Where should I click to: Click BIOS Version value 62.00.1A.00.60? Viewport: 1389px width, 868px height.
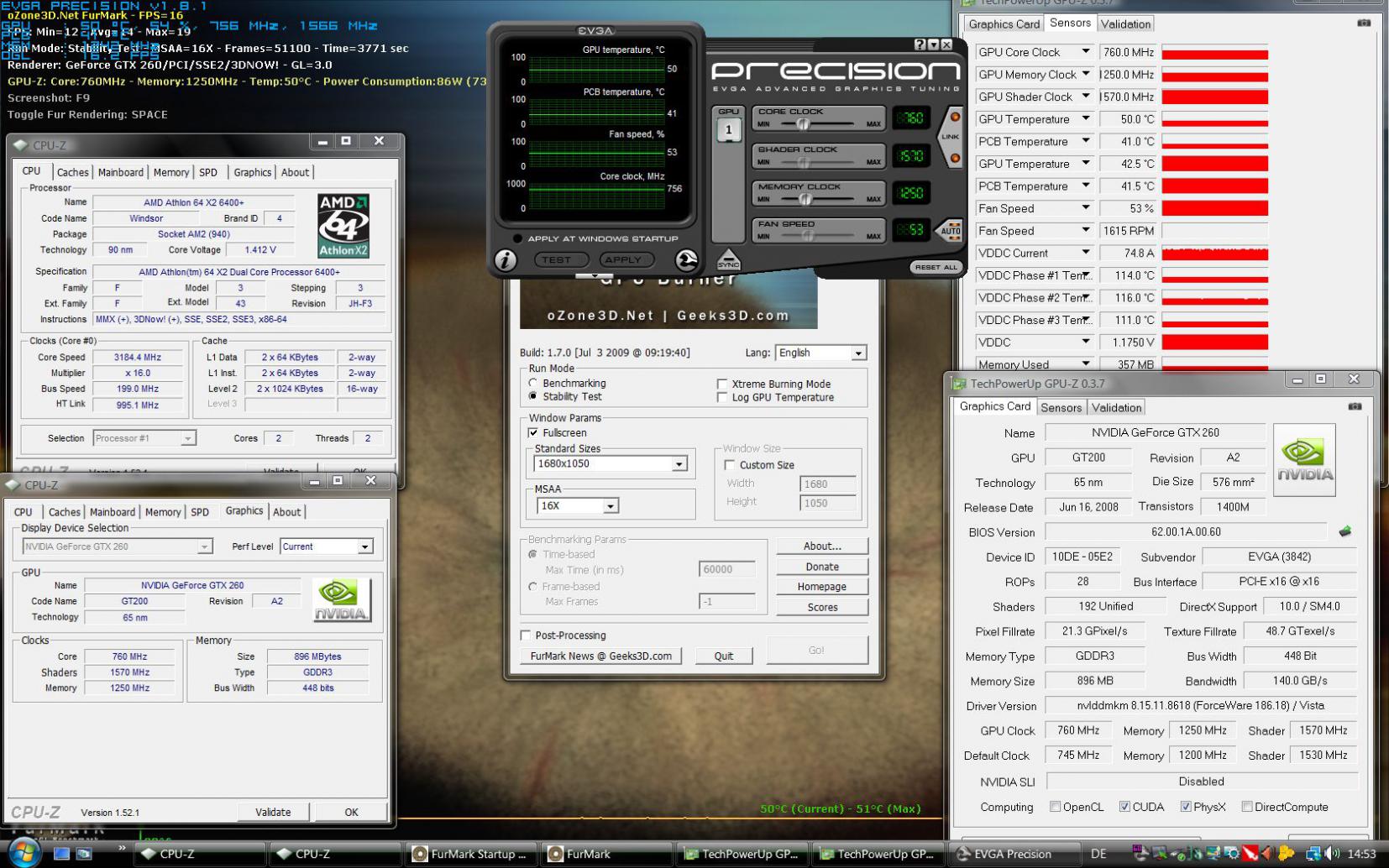[x=1186, y=532]
